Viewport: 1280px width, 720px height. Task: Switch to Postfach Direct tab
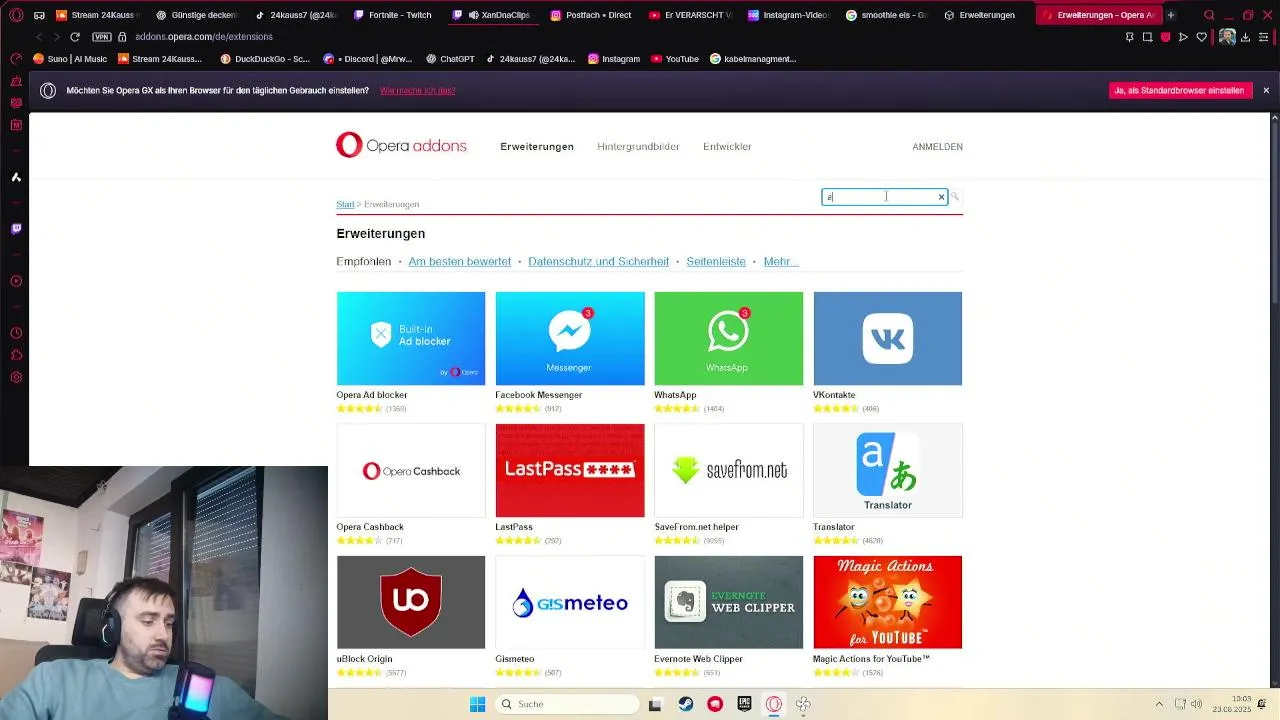pos(593,15)
